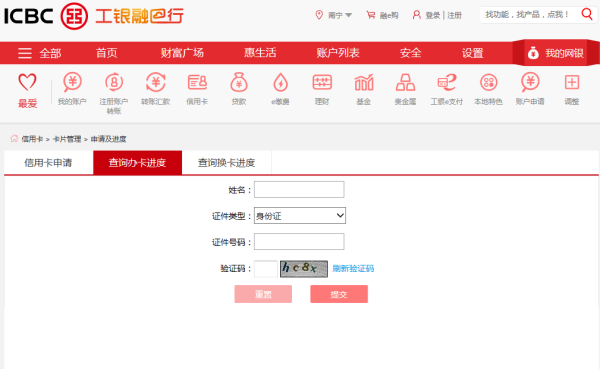Click 申请及进度 breadcrumb text
The height and width of the screenshot is (369, 600).
coord(109,139)
